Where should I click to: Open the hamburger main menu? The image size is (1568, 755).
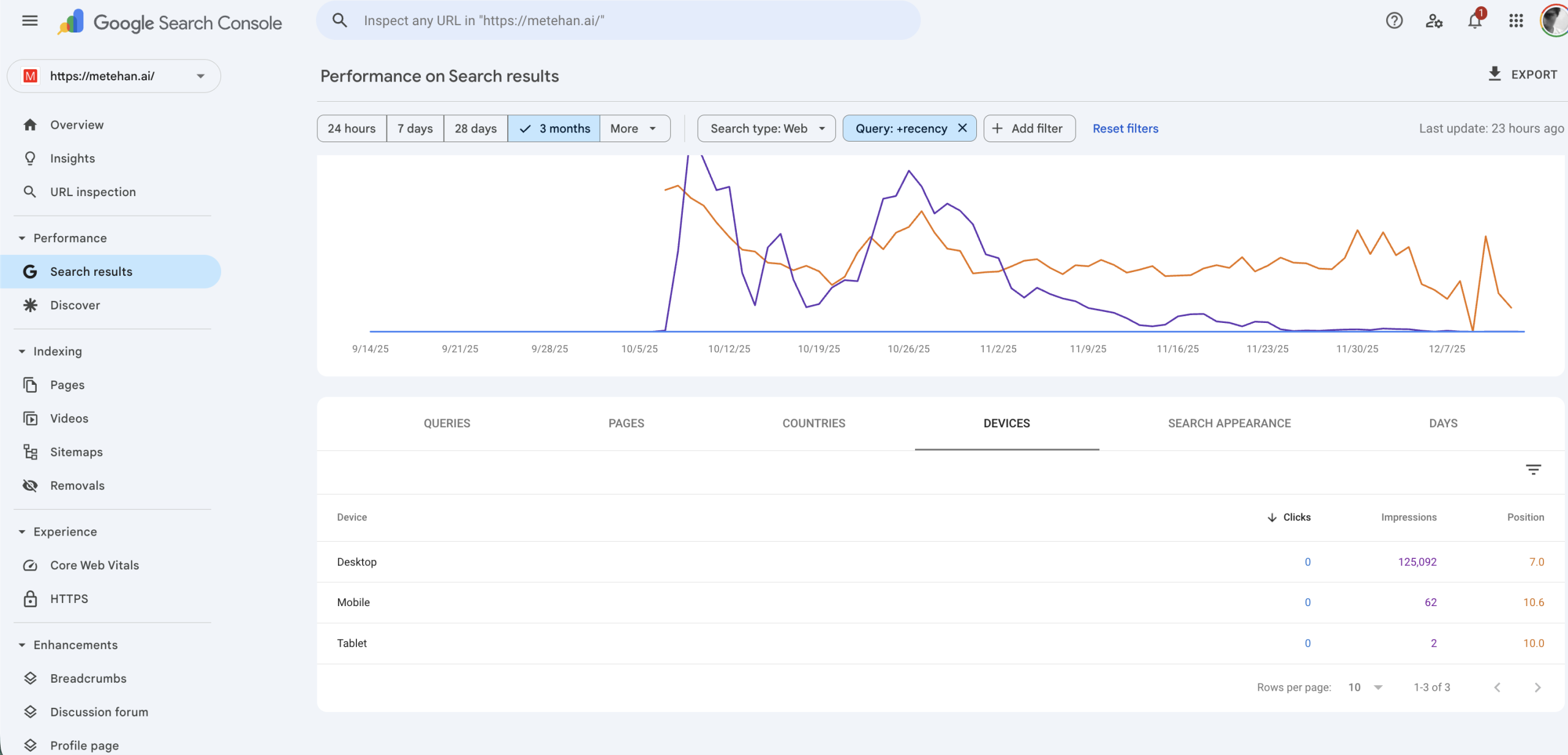(29, 21)
